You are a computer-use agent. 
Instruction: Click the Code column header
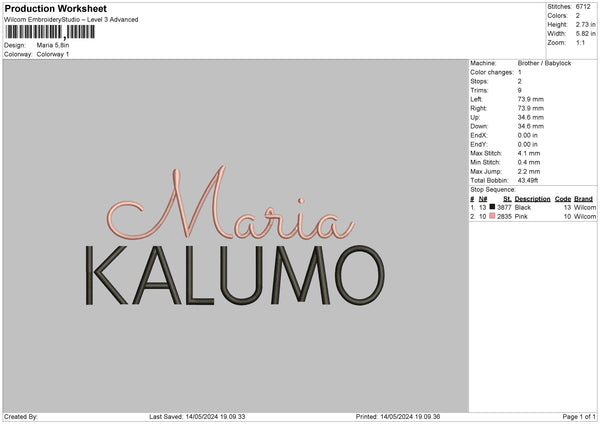click(x=563, y=199)
